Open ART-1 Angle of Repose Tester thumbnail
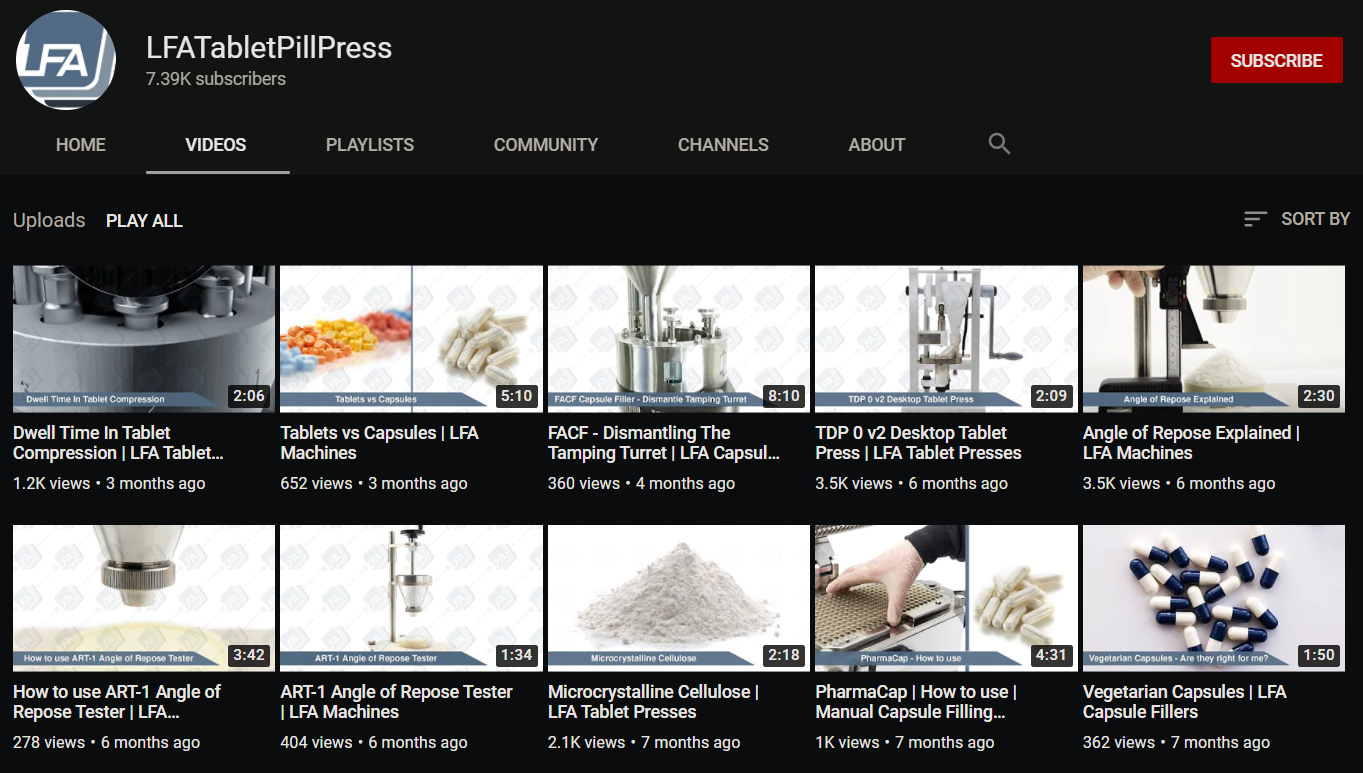 point(411,598)
